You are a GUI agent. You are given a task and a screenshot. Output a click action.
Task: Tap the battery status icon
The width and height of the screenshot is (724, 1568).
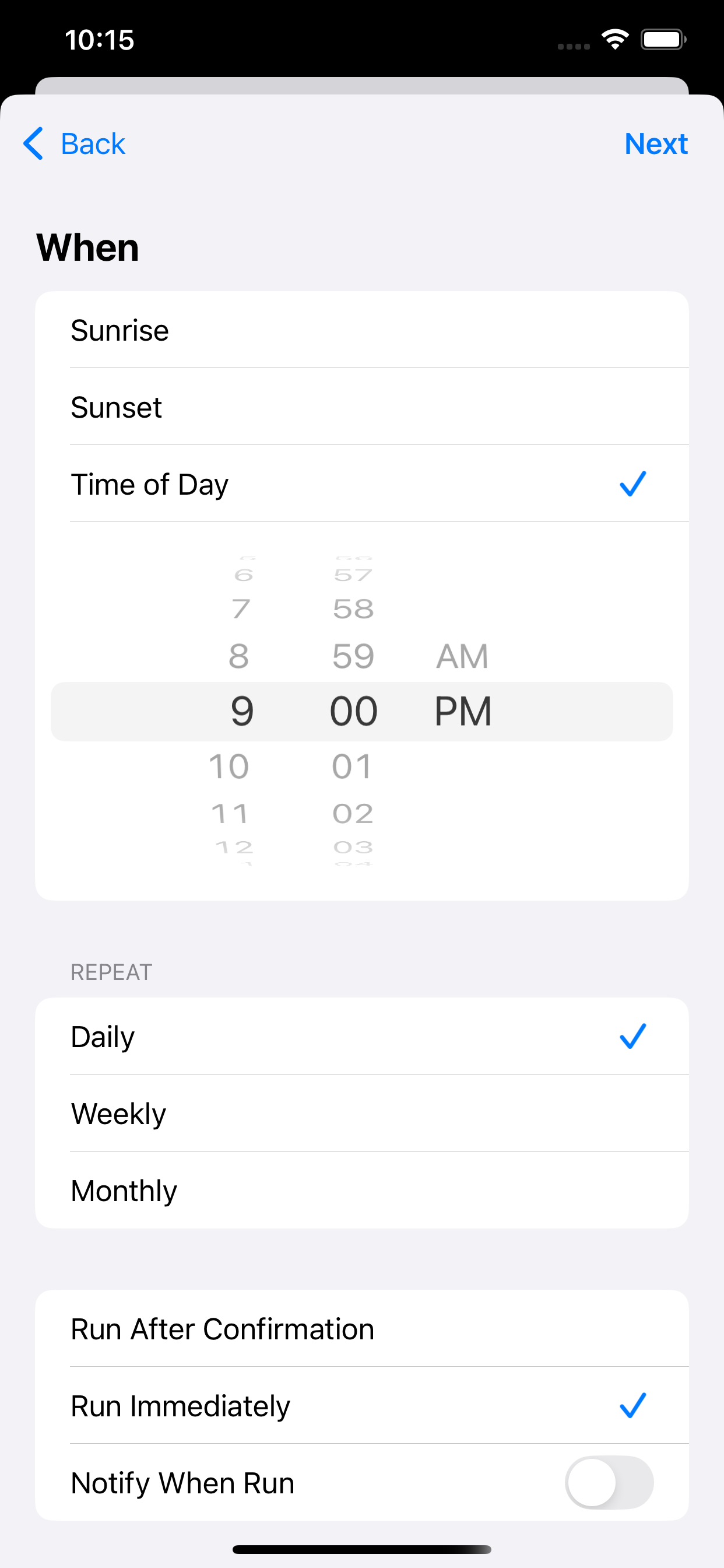663,40
